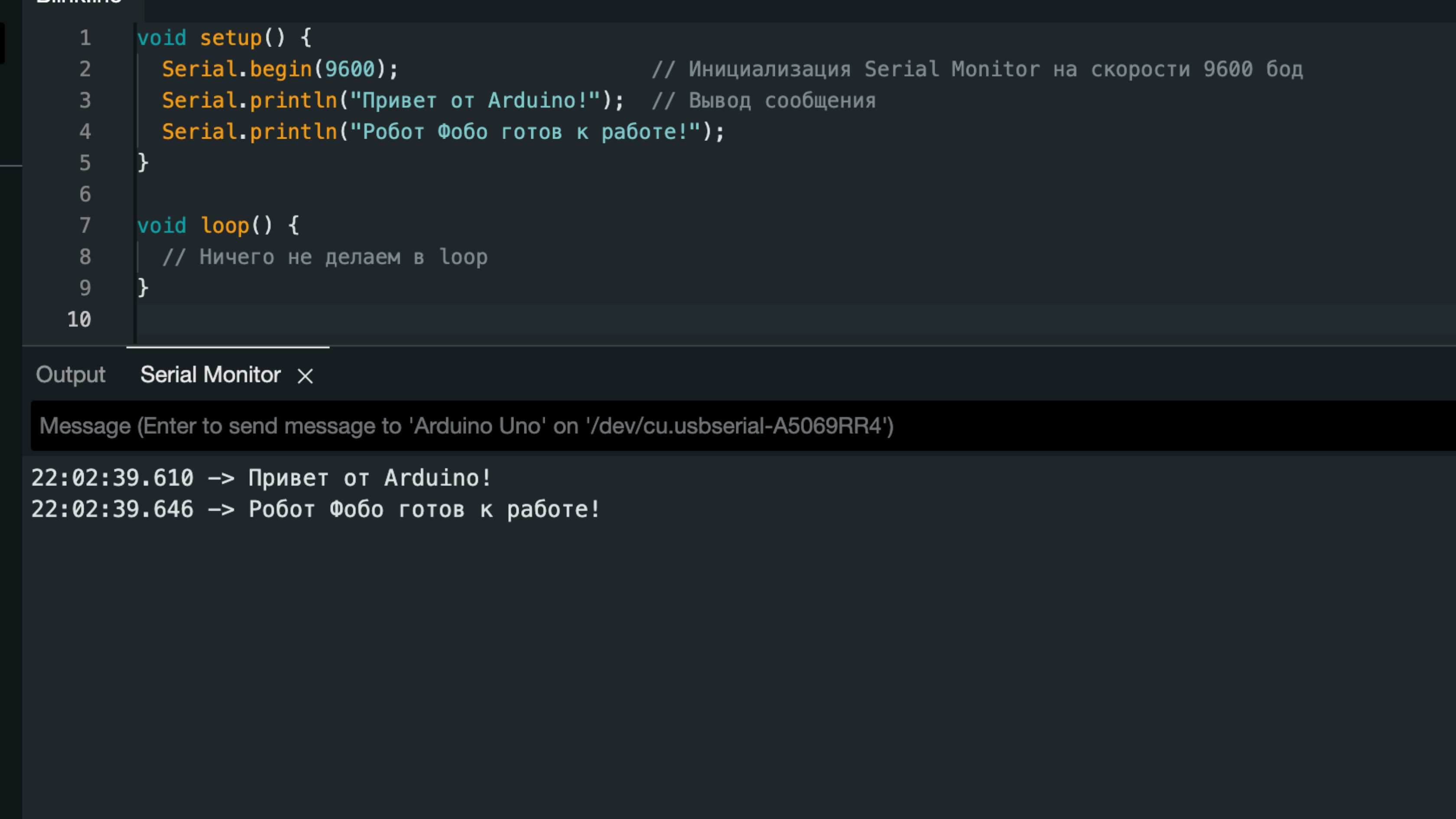
Task: Click the void keyword before loop
Action: click(x=162, y=225)
